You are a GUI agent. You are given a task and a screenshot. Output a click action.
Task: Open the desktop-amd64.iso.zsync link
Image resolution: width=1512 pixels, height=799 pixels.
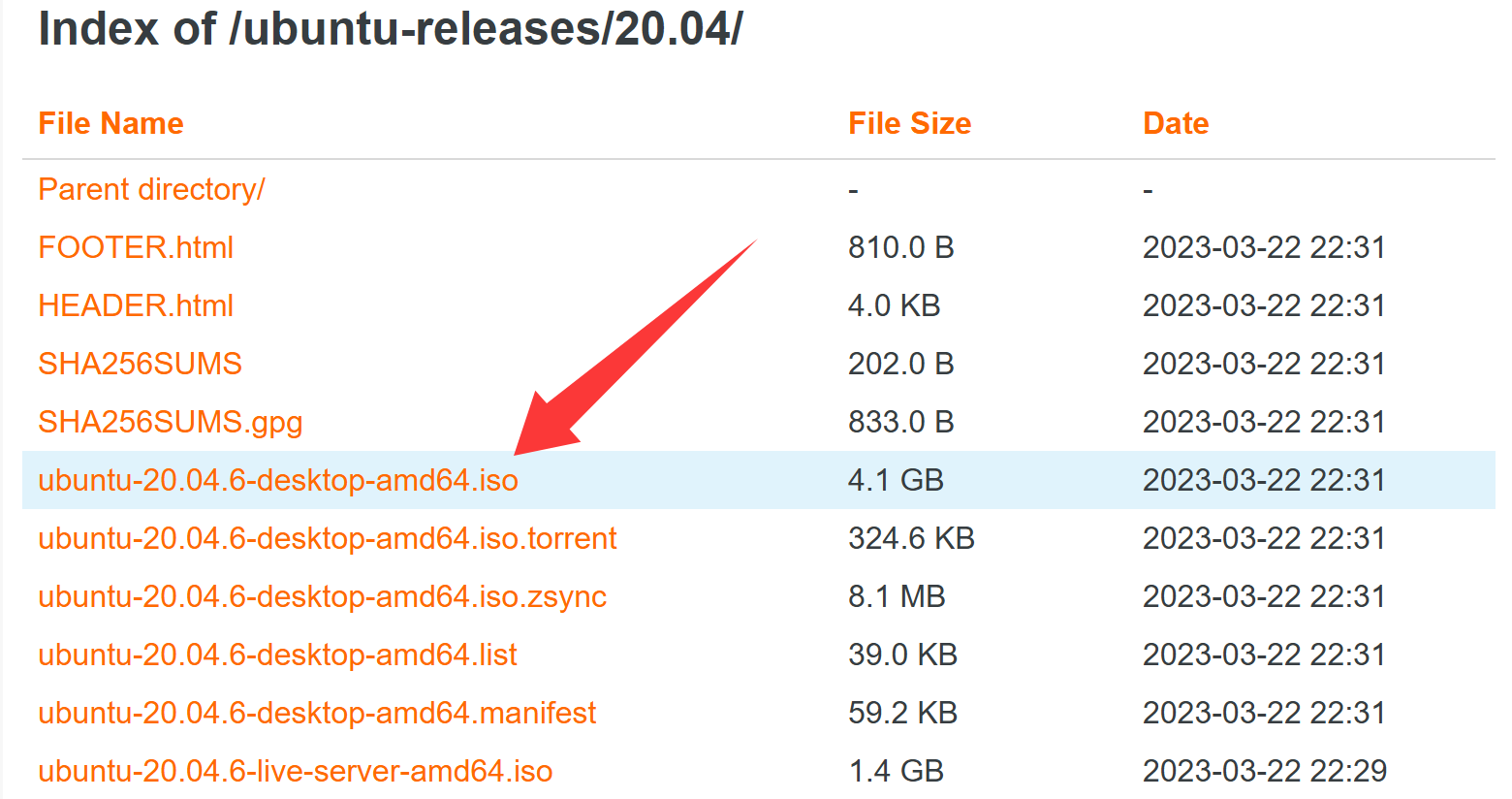point(323,596)
